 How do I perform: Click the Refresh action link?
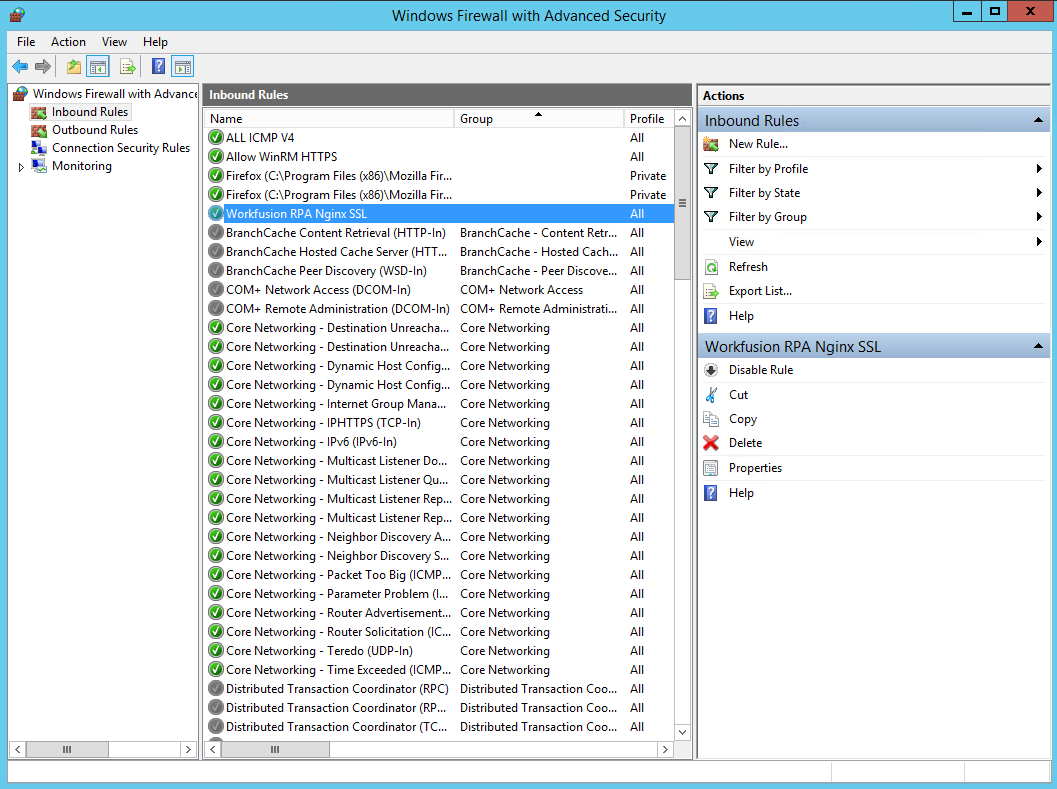point(748,267)
